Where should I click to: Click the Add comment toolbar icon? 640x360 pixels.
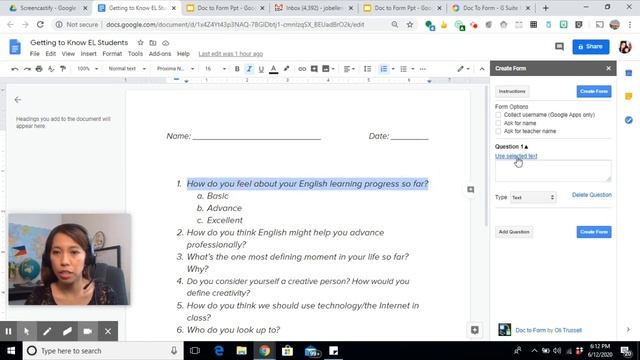click(x=314, y=69)
